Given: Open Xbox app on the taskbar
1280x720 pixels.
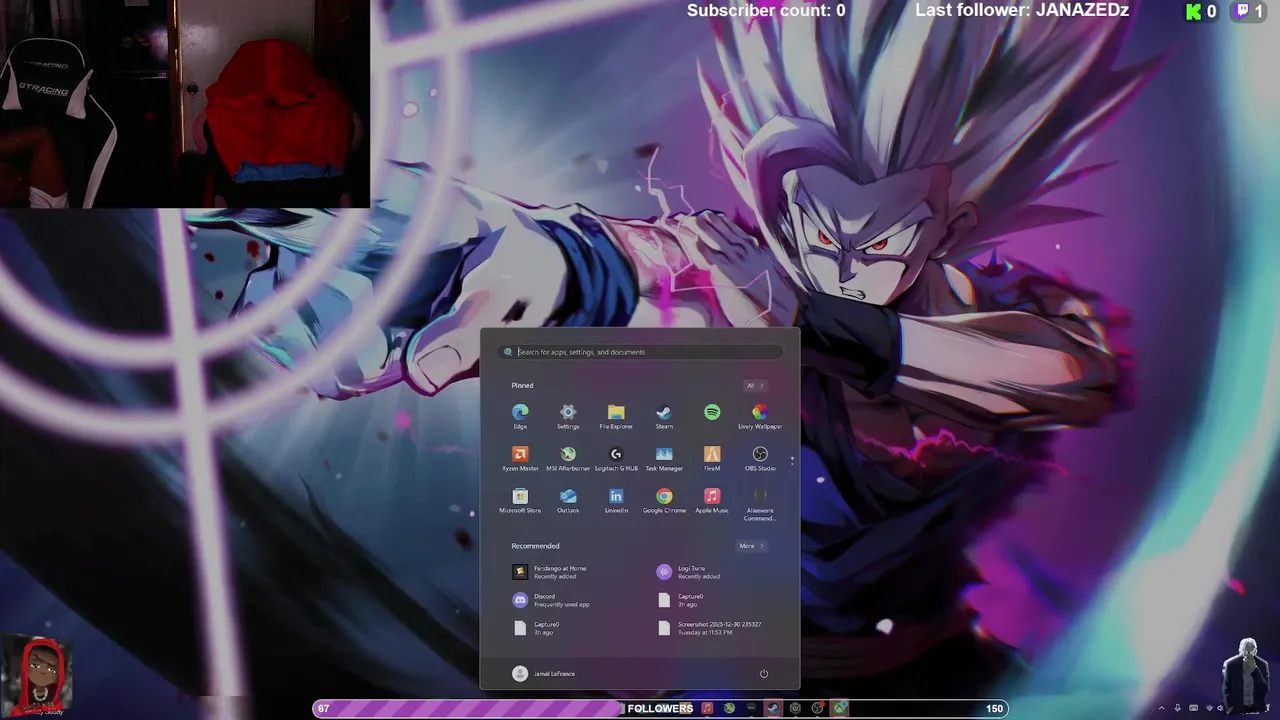Looking at the screenshot, I should coord(839,708).
